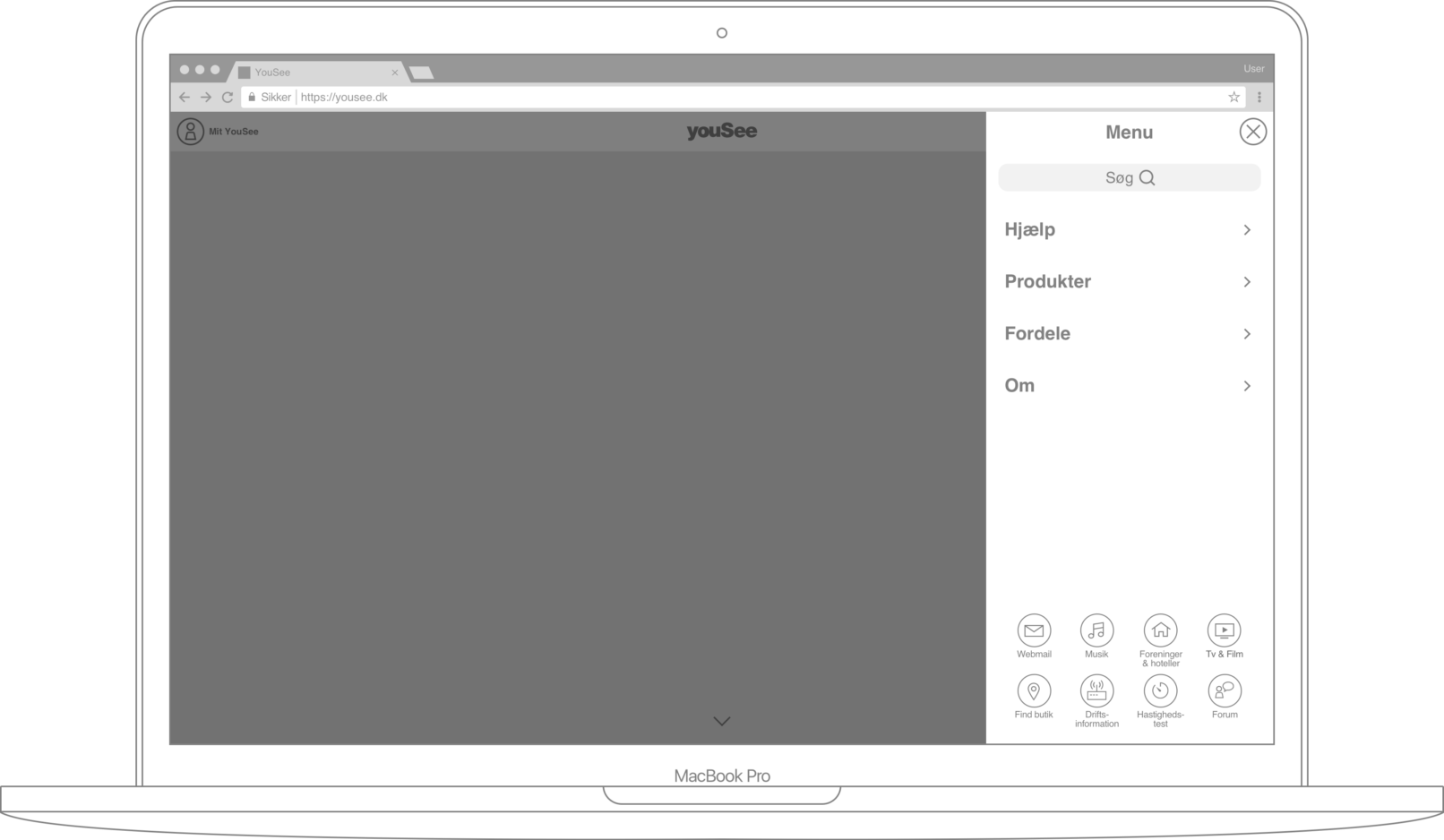Image resolution: width=1444 pixels, height=840 pixels.
Task: Reload the page with the refresh icon
Action: click(228, 97)
